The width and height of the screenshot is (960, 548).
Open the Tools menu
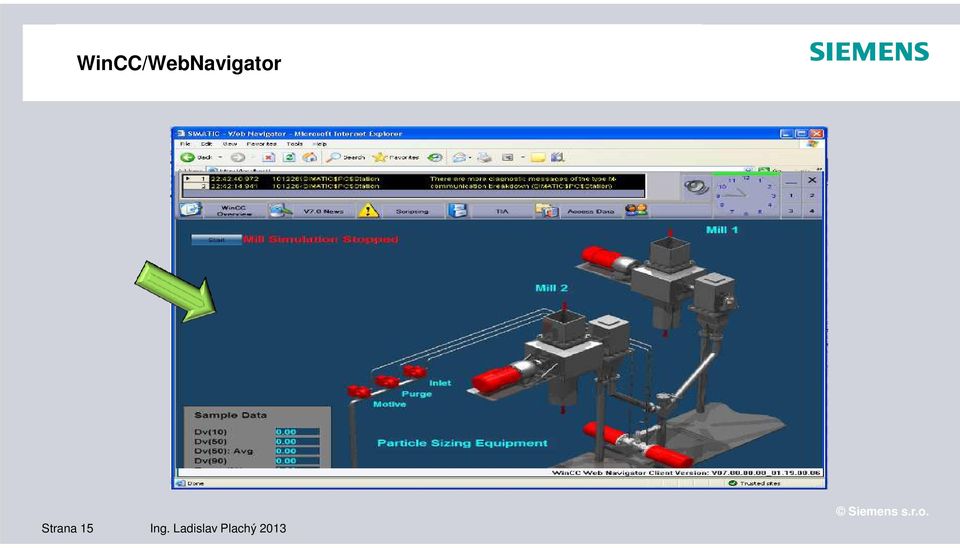coord(294,144)
